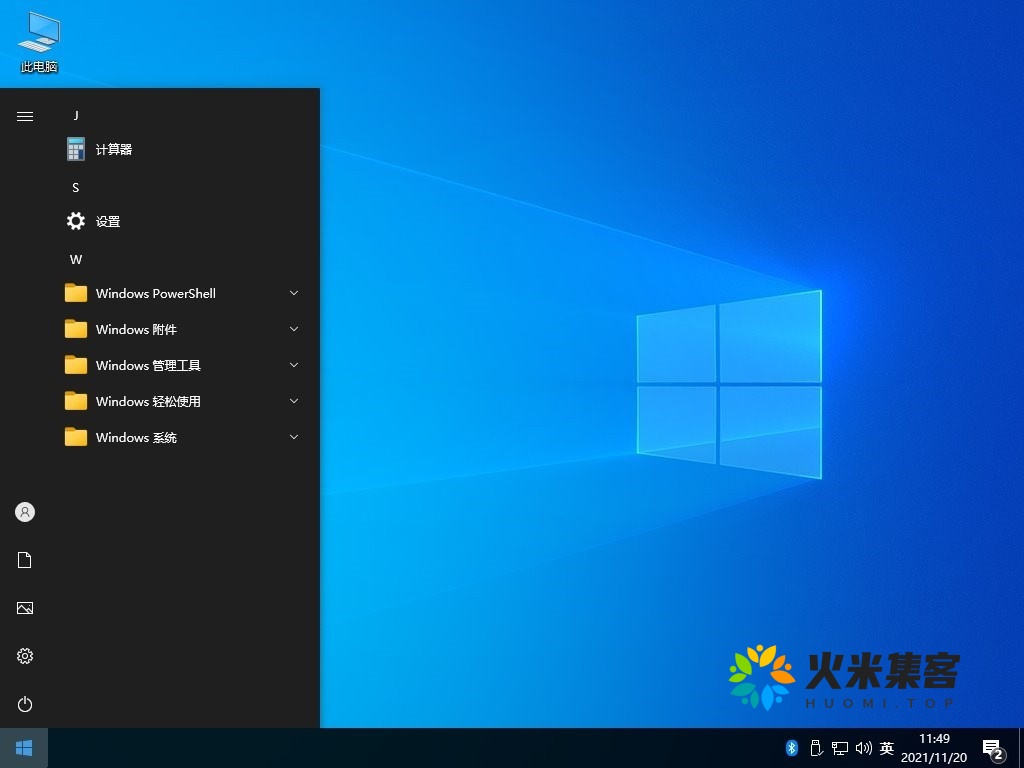Open 设置 from the Start menu
The height and width of the screenshot is (768, 1024).
(x=109, y=221)
